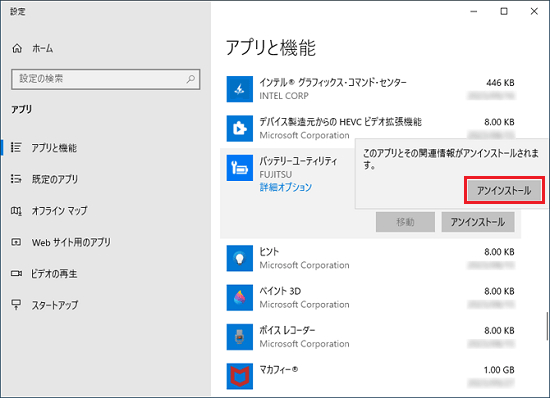Click the マカフィー shield app icon

coord(240,376)
